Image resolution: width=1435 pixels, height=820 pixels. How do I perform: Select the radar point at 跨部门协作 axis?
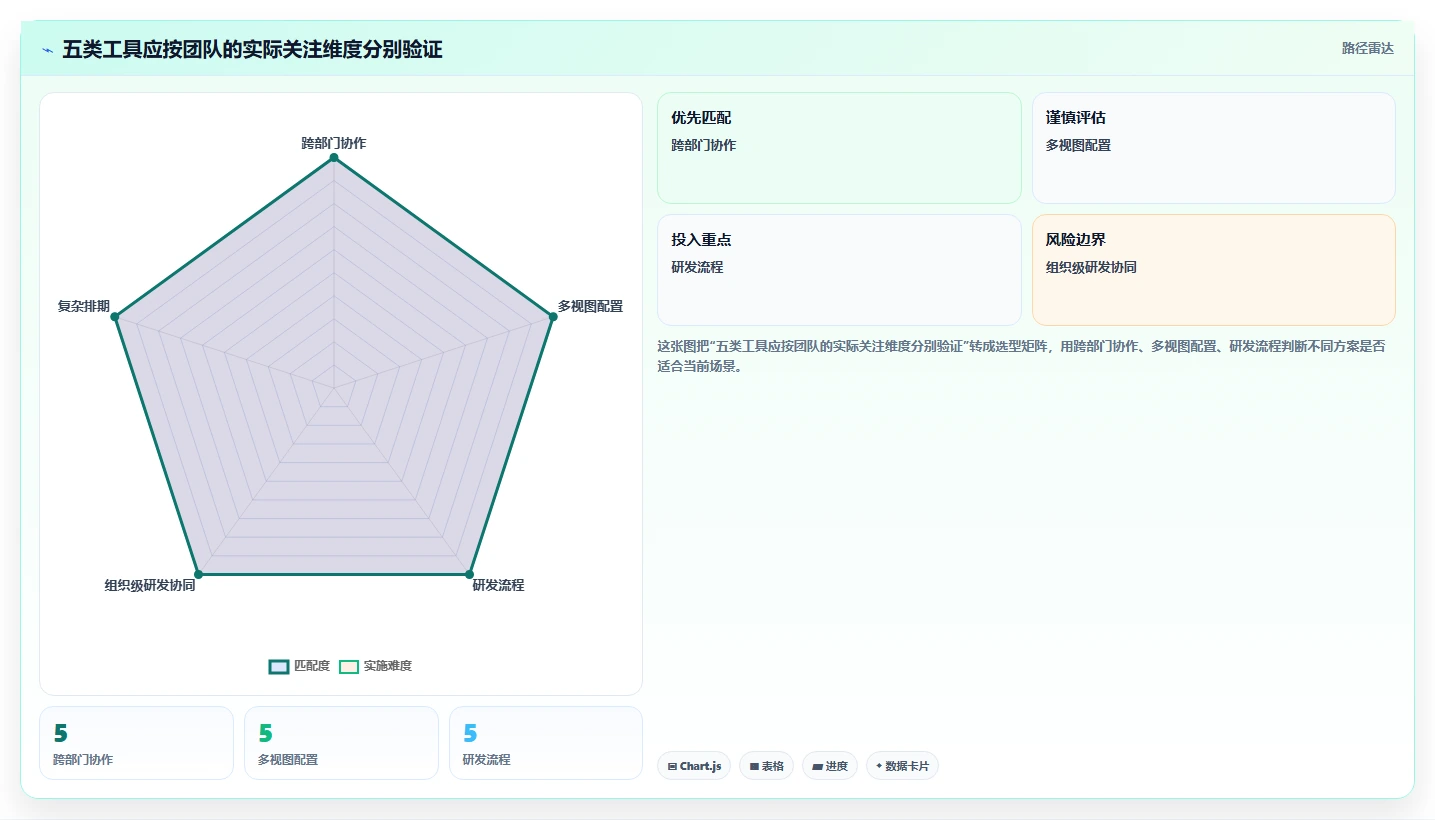point(334,157)
